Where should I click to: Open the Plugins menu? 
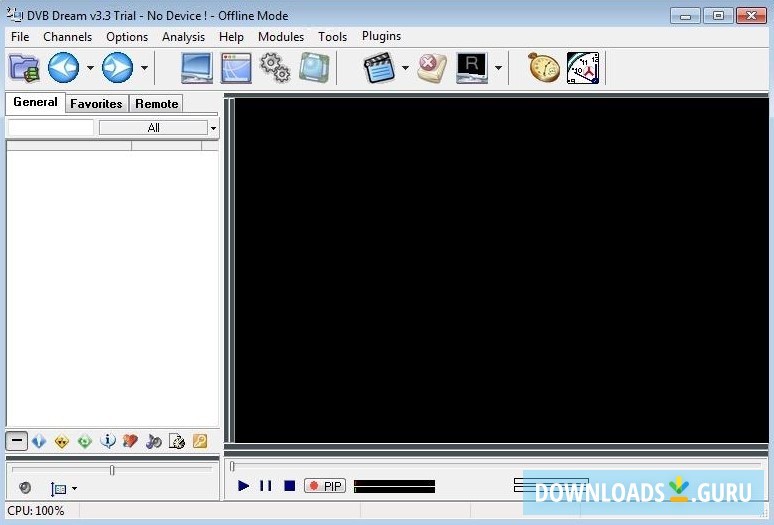tap(381, 36)
